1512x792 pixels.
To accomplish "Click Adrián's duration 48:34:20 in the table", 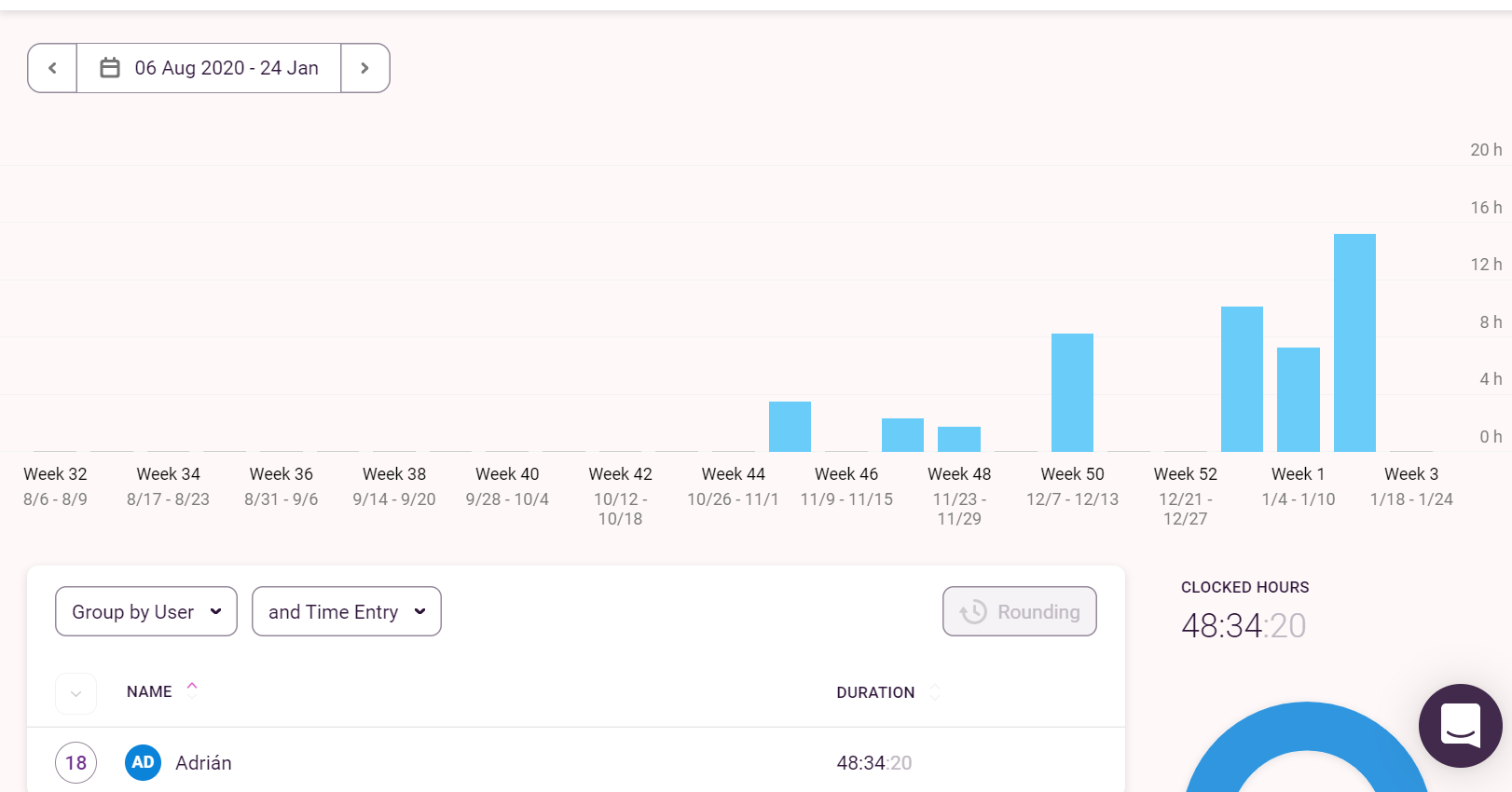I will coord(874,763).
